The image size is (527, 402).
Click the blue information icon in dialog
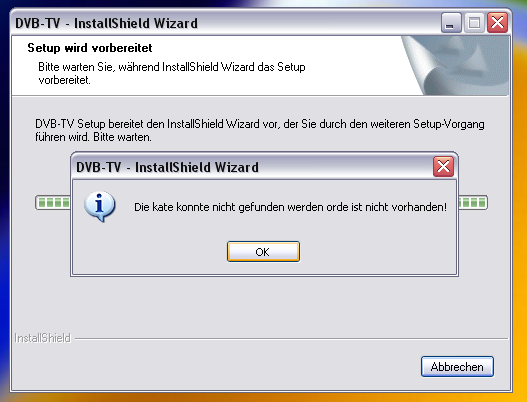(x=100, y=206)
